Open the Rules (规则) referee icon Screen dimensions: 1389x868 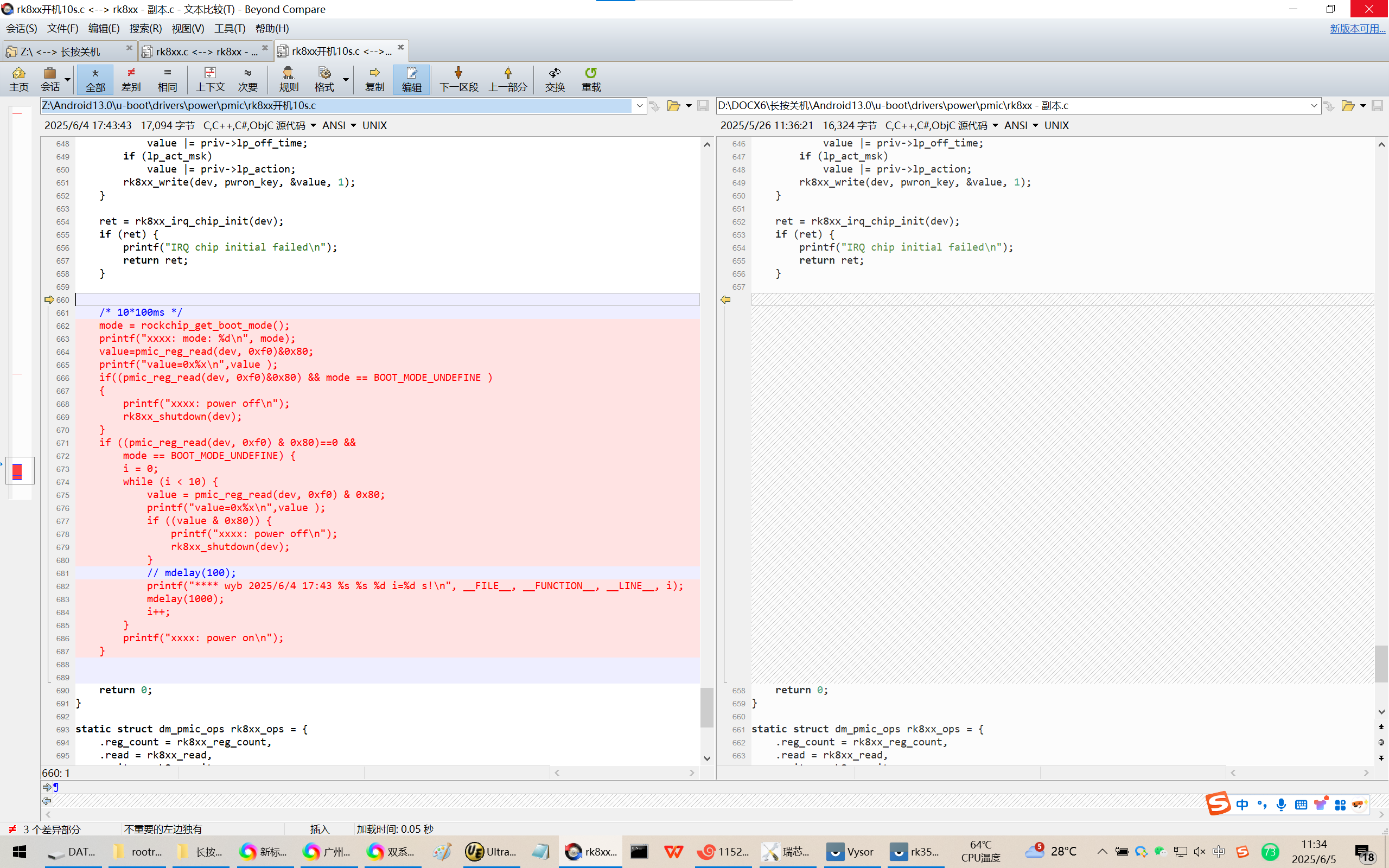[x=288, y=79]
